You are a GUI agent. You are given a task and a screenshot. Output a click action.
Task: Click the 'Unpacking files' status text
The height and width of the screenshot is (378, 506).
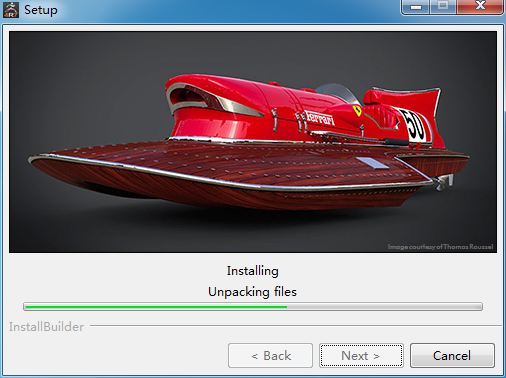252,292
